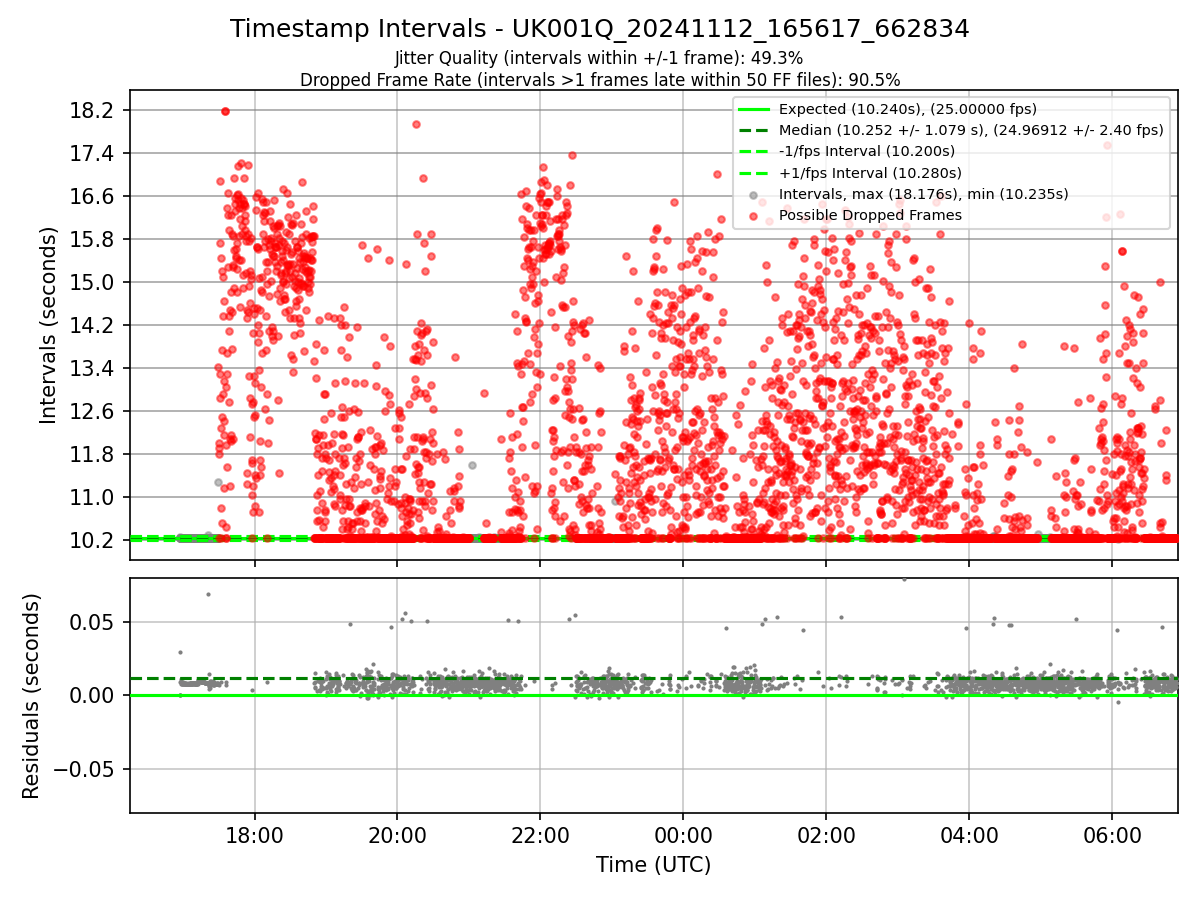Click the dark green dashed line sample beside 'Median' in the legend
1200x900 pixels.
(753, 130)
